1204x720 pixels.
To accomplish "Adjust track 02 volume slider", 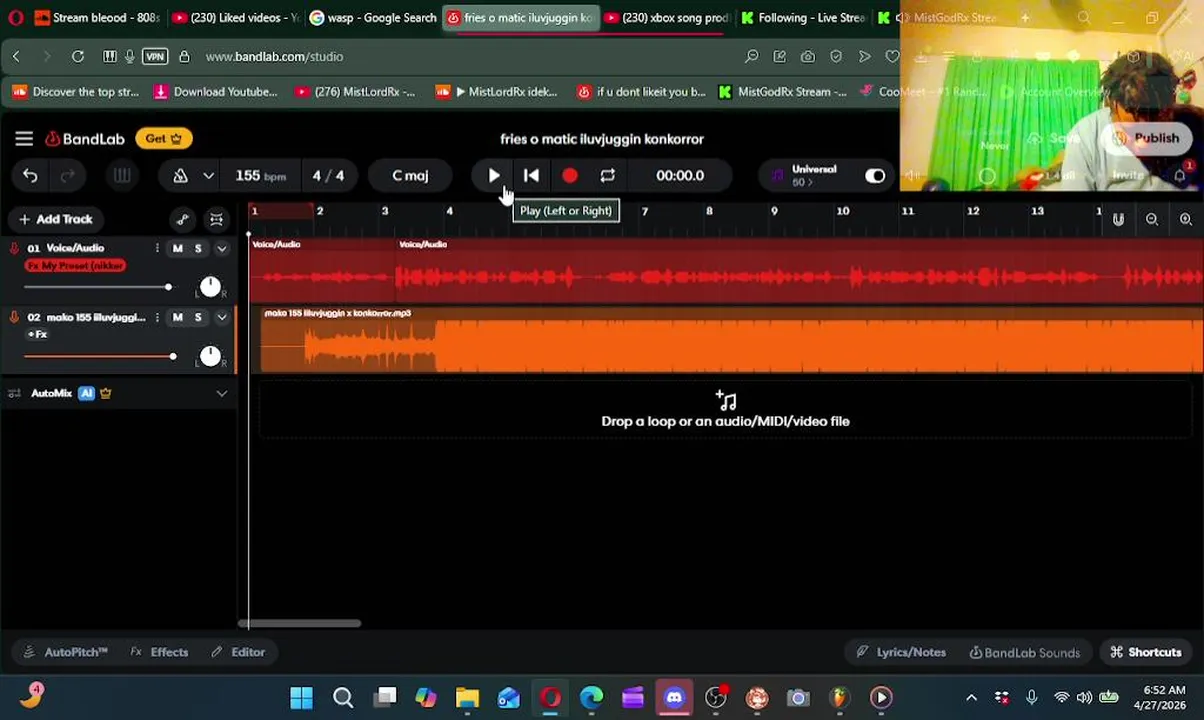I will [100, 357].
